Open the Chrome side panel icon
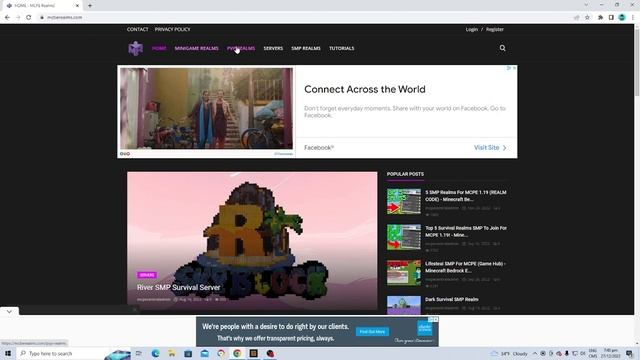The width and height of the screenshot is (640, 360). pos(611,17)
